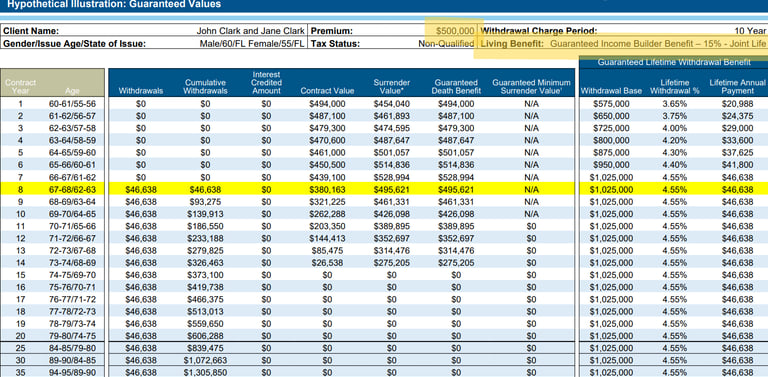Click the $380,163 contract value cell
The image size is (768, 377).
coord(327,189)
